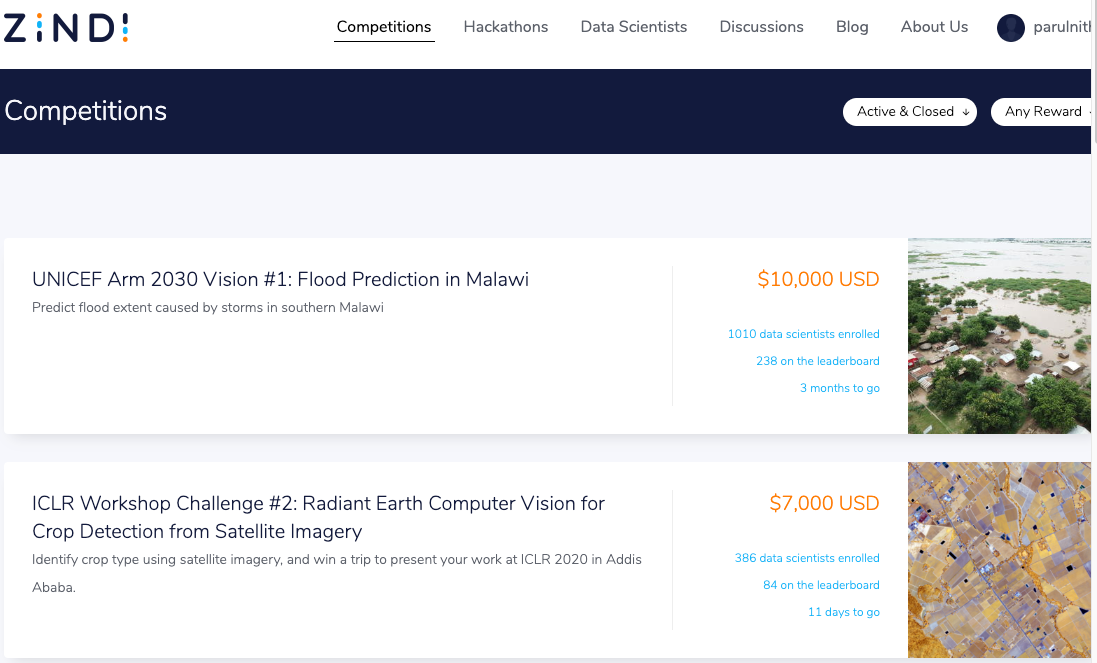Open the UNICEF Flood Prediction in Malawi competition
Screen dimensions: 1097x663
coord(280,279)
